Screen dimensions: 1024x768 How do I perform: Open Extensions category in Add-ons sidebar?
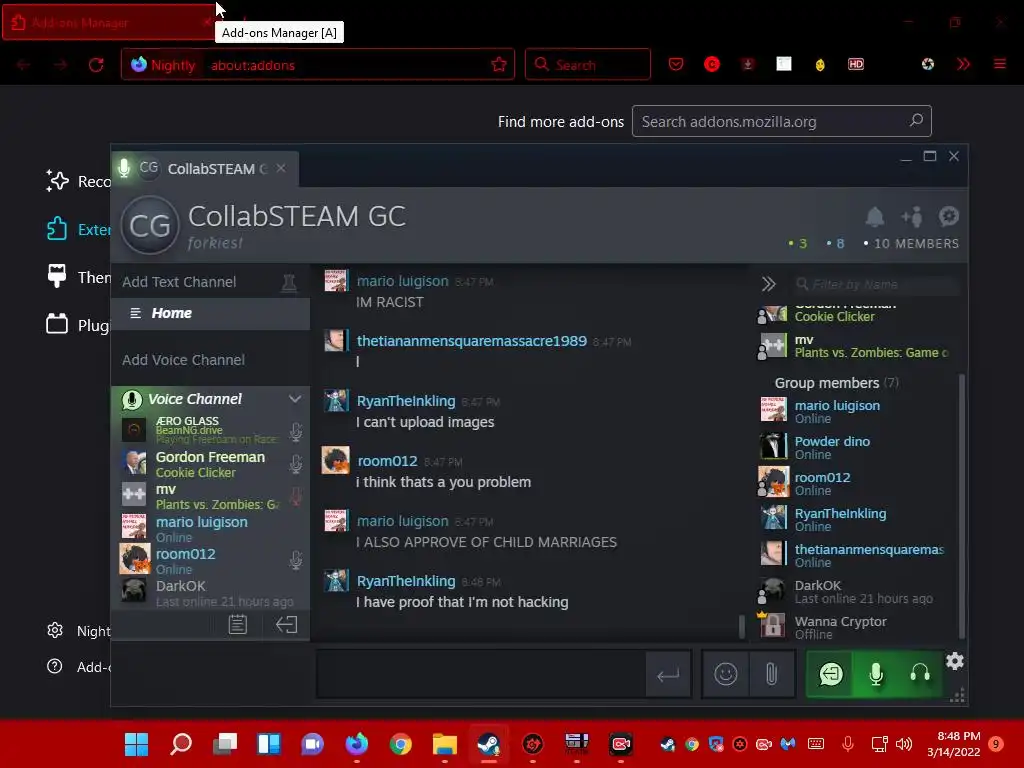[x=78, y=229]
